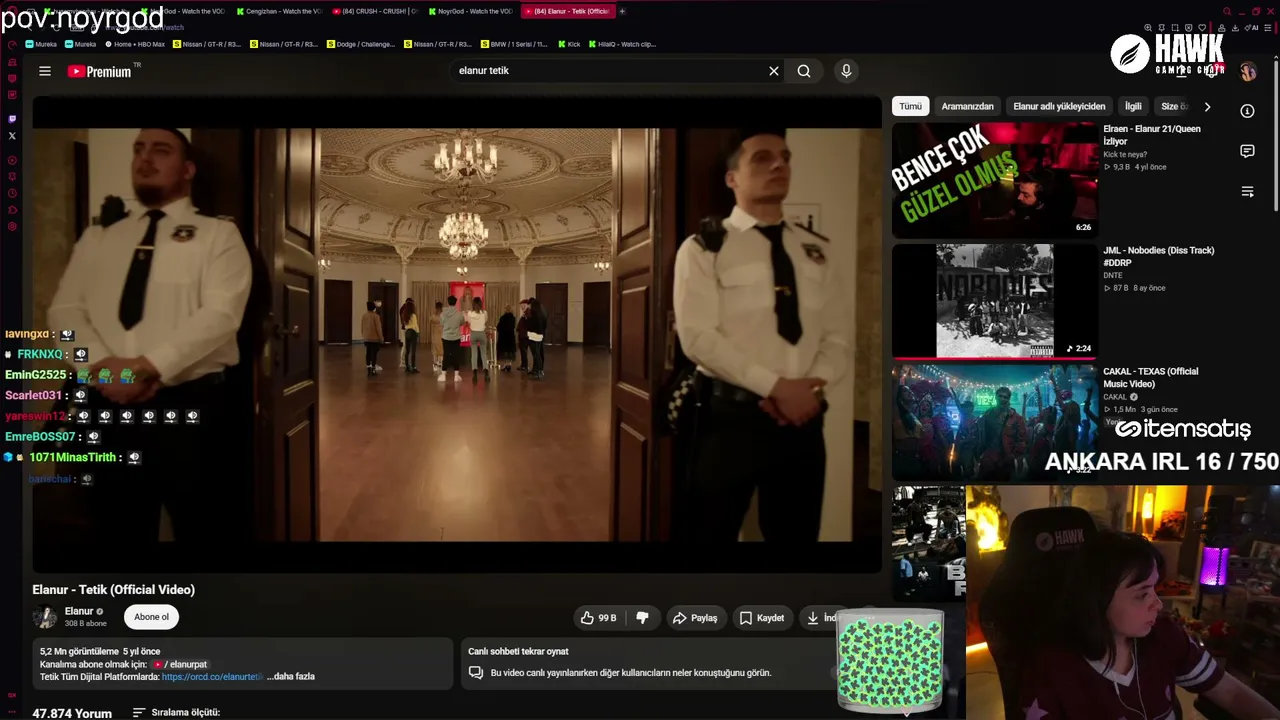This screenshot has height=720, width=1280.
Task: Open the 'Elanur' channel name link
Action: tap(79, 611)
